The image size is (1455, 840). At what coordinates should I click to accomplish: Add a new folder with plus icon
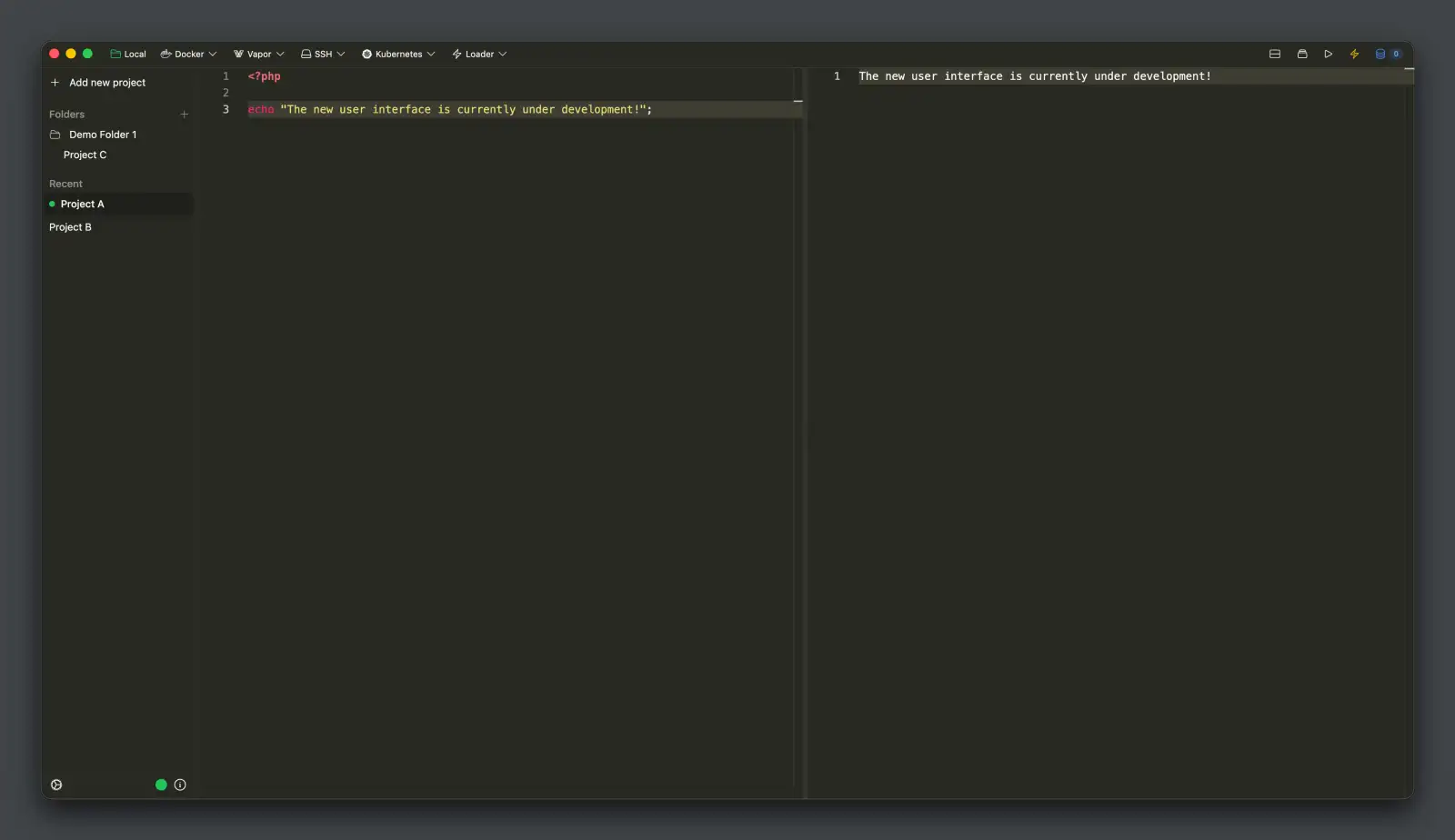[185, 115]
